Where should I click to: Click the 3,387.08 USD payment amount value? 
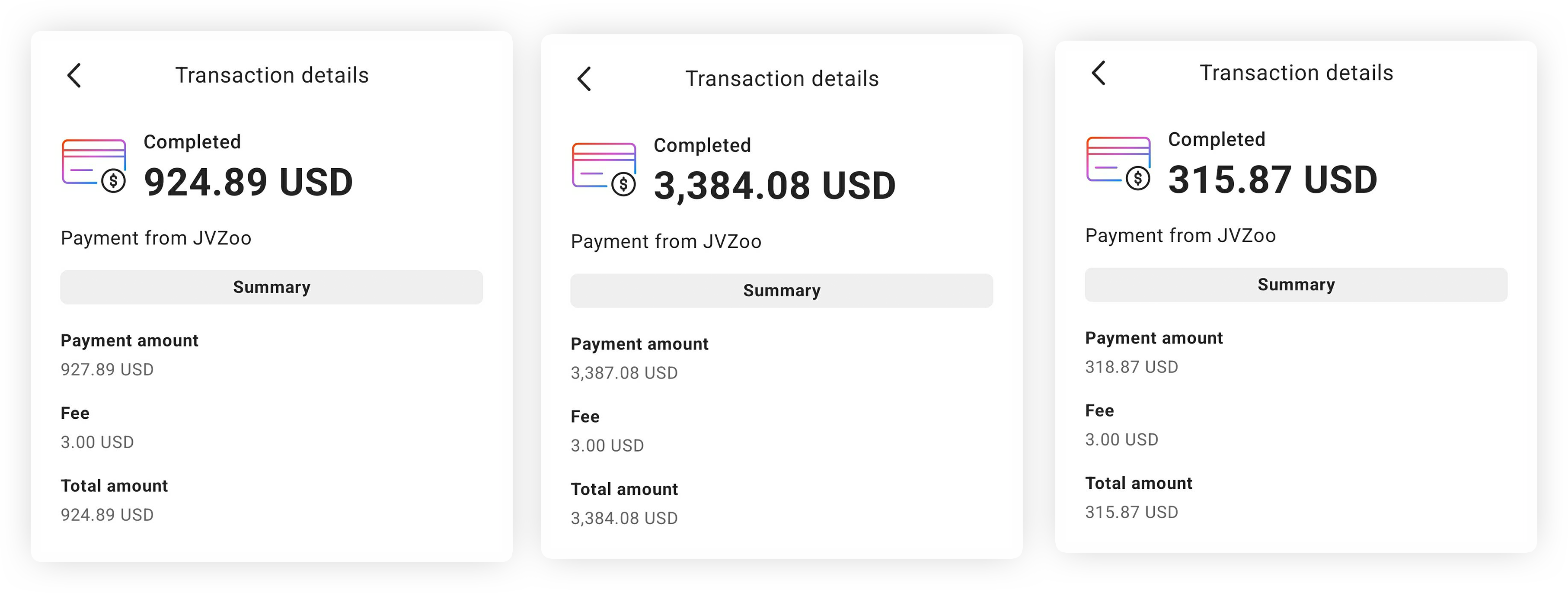coord(624,373)
